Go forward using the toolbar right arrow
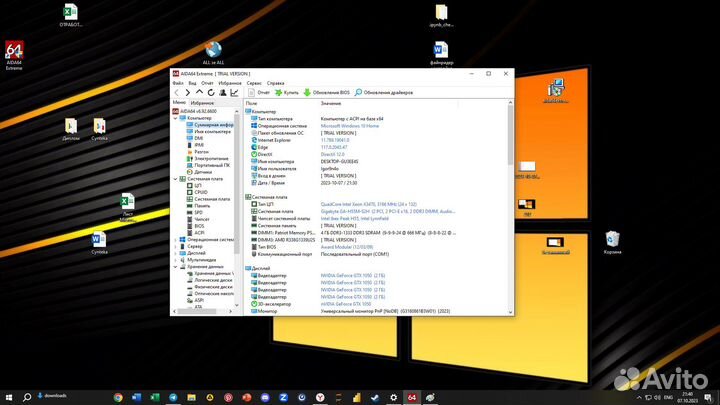Screen dimensions: 720x405 click(x=188, y=93)
